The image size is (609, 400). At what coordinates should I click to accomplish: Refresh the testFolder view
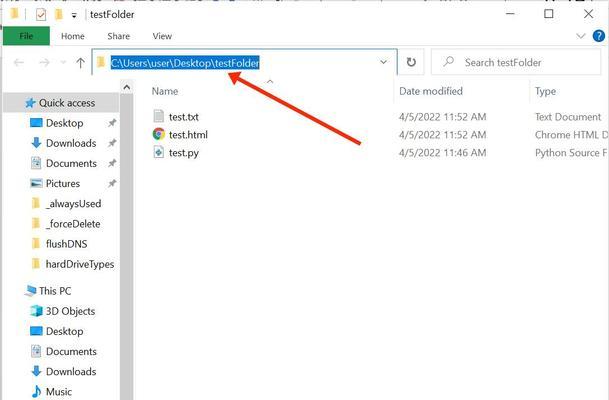point(411,62)
